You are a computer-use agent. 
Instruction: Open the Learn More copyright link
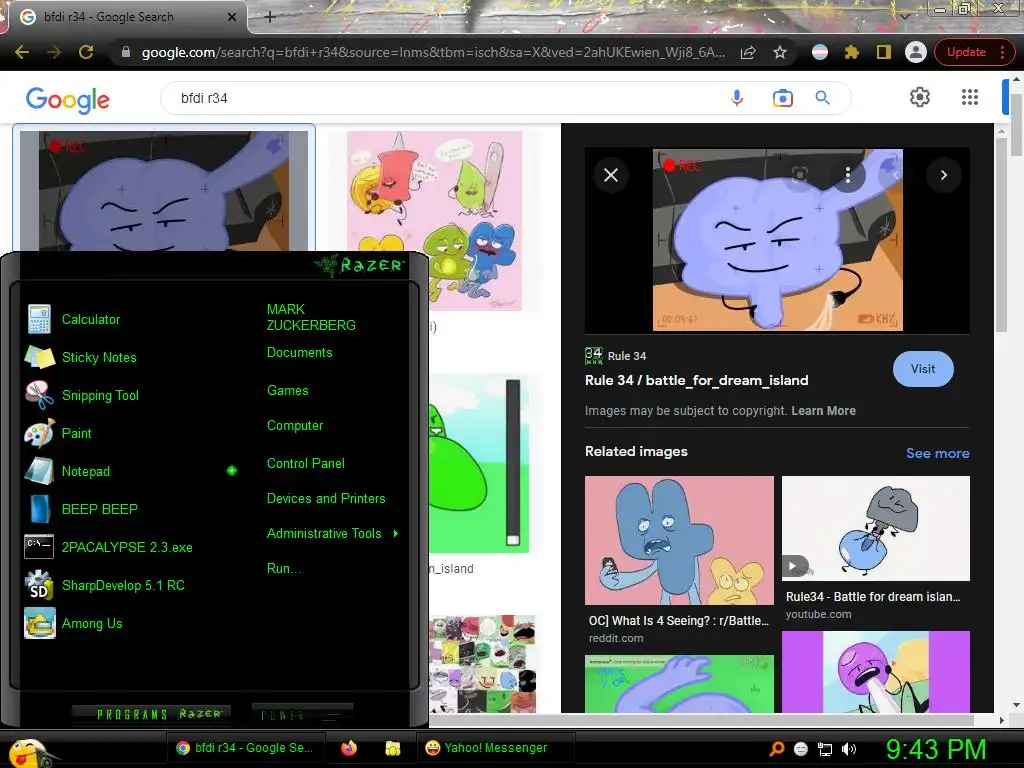tap(824, 411)
